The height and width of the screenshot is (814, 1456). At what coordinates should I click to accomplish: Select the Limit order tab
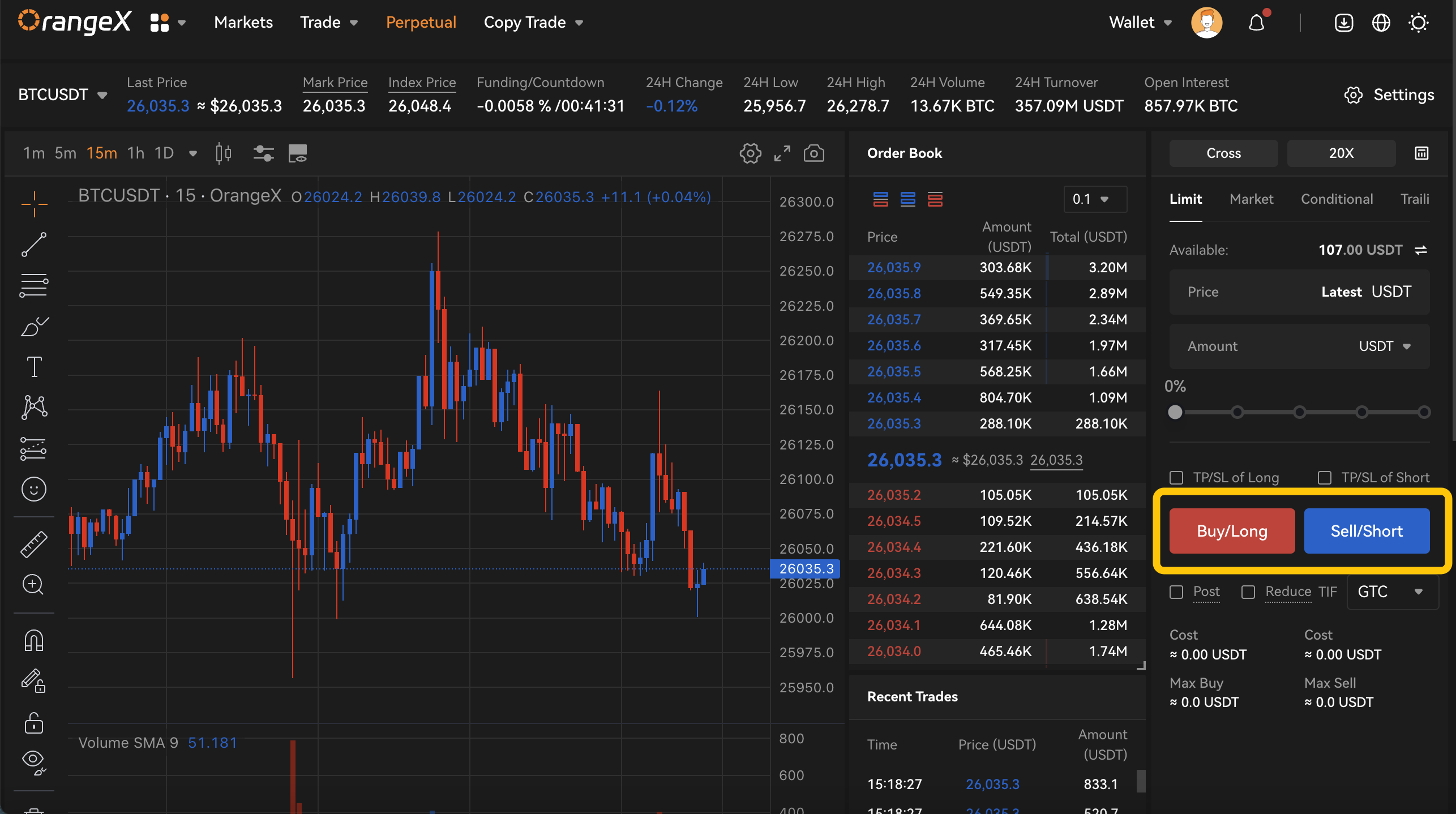coord(1186,199)
